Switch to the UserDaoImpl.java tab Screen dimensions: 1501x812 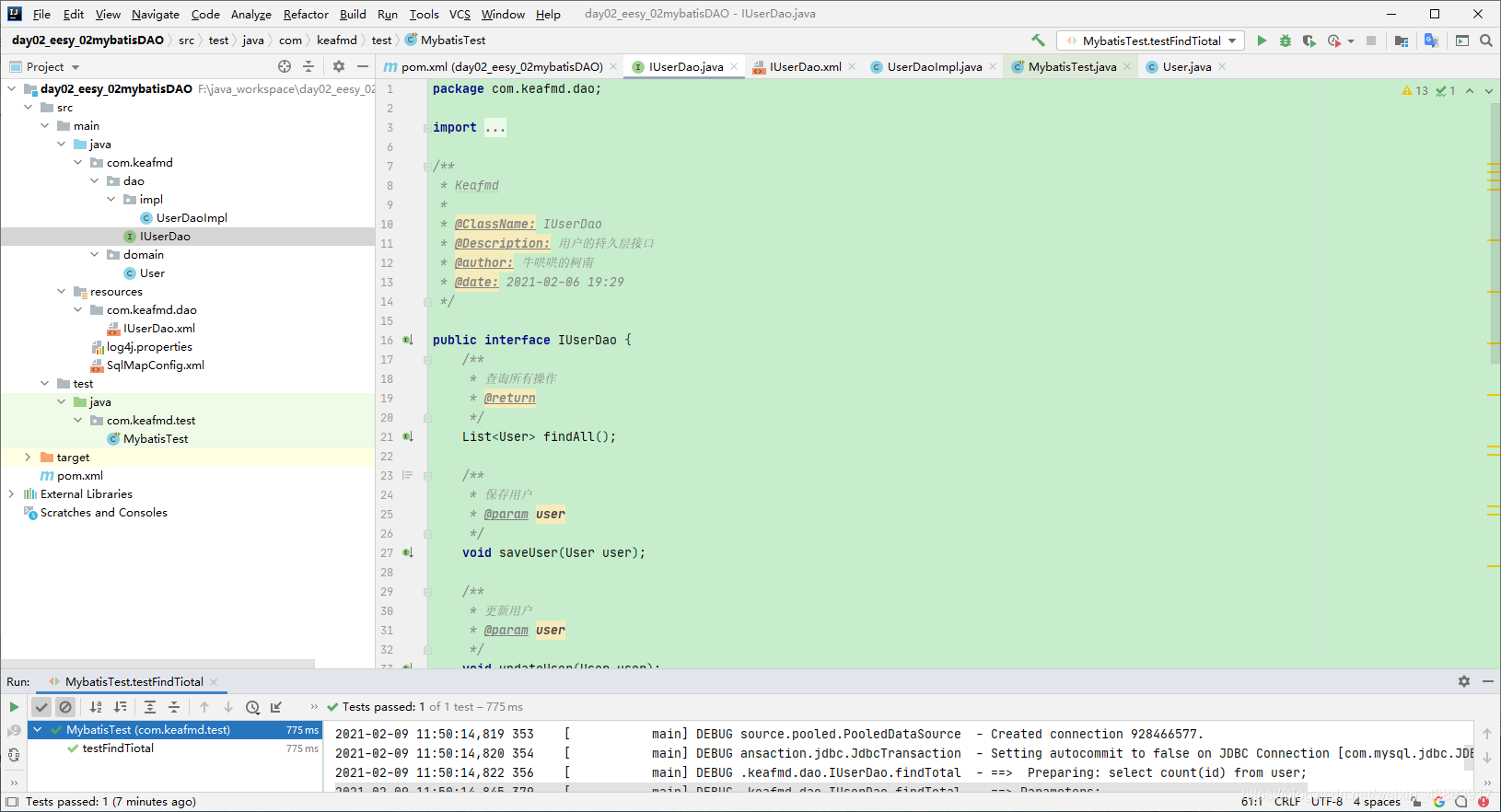click(934, 66)
